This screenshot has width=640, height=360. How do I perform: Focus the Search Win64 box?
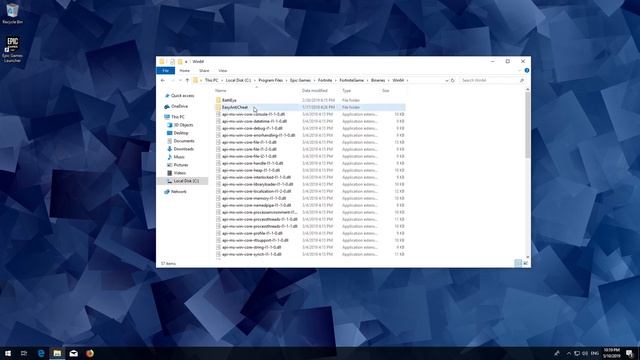pyautogui.click(x=492, y=80)
